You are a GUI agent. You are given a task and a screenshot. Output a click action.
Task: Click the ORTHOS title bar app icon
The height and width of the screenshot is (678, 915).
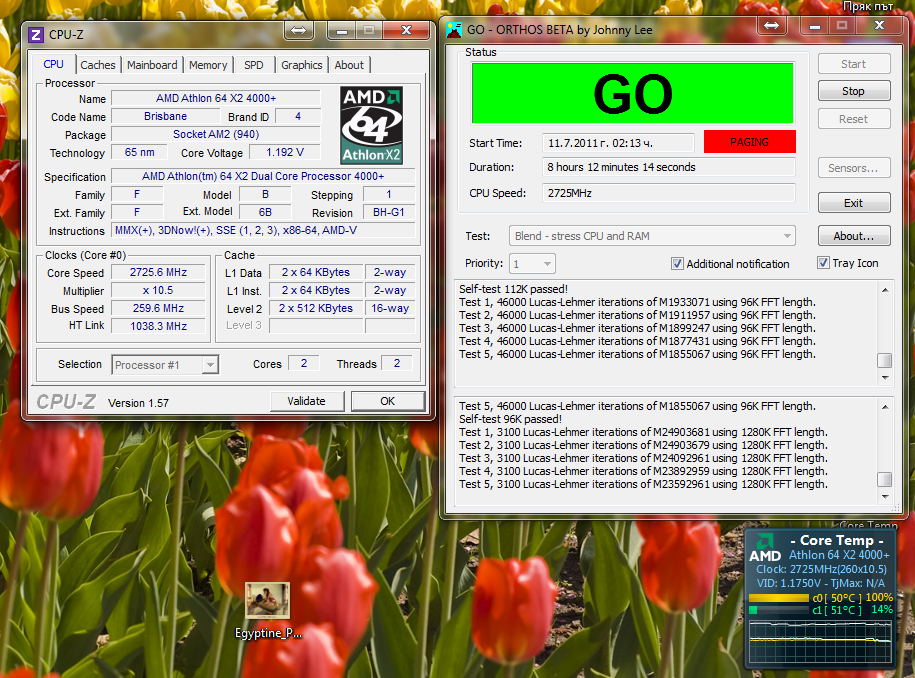[454, 29]
